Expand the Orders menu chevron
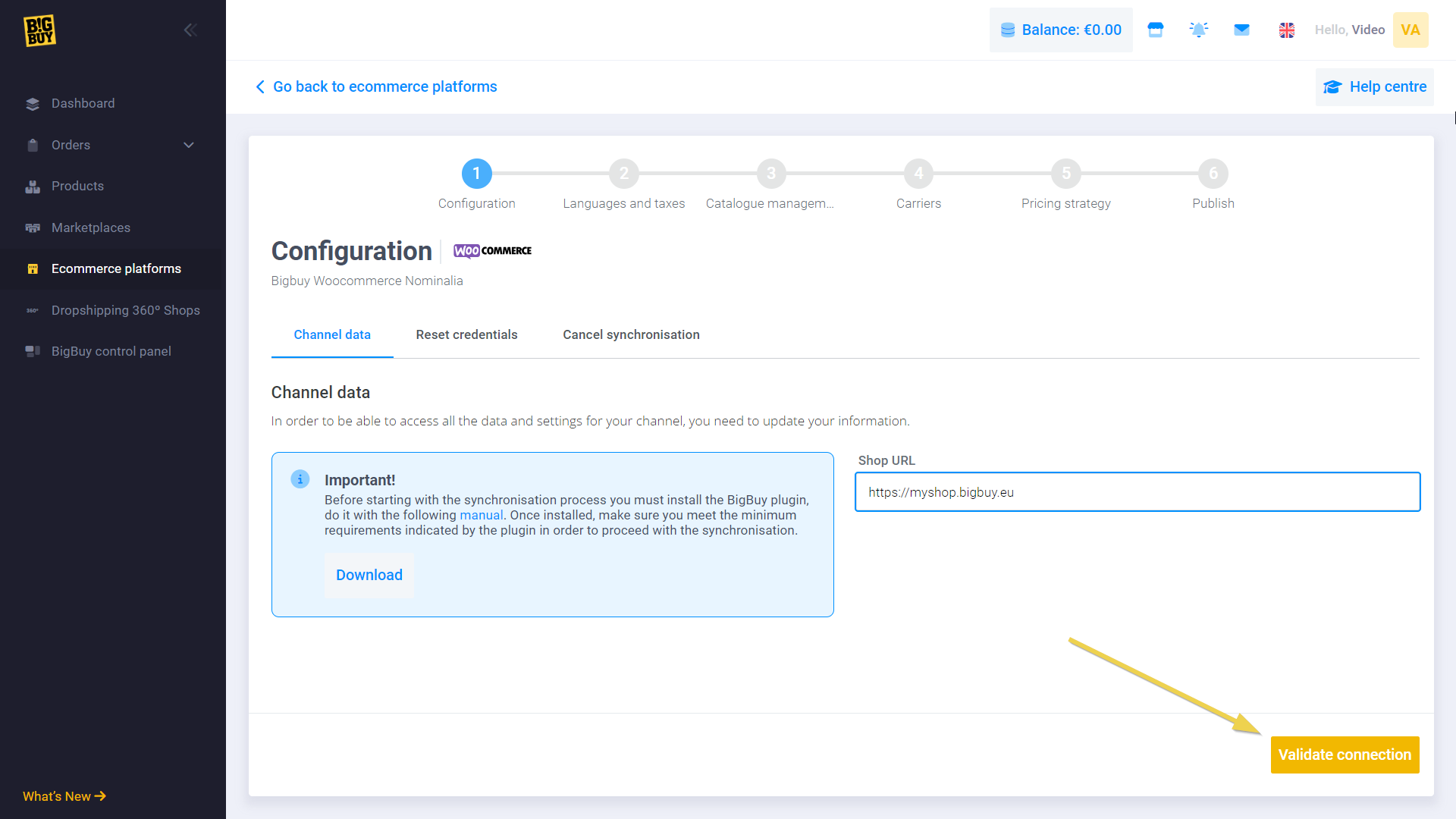 point(189,145)
